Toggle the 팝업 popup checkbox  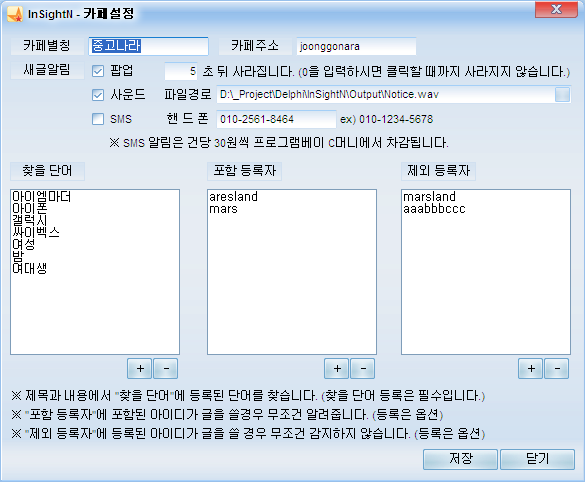pyautogui.click(x=98, y=71)
